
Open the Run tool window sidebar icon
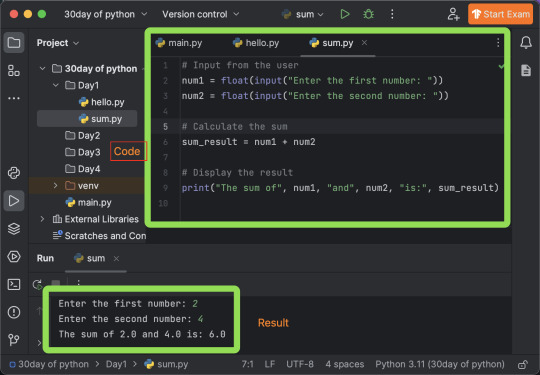14,201
